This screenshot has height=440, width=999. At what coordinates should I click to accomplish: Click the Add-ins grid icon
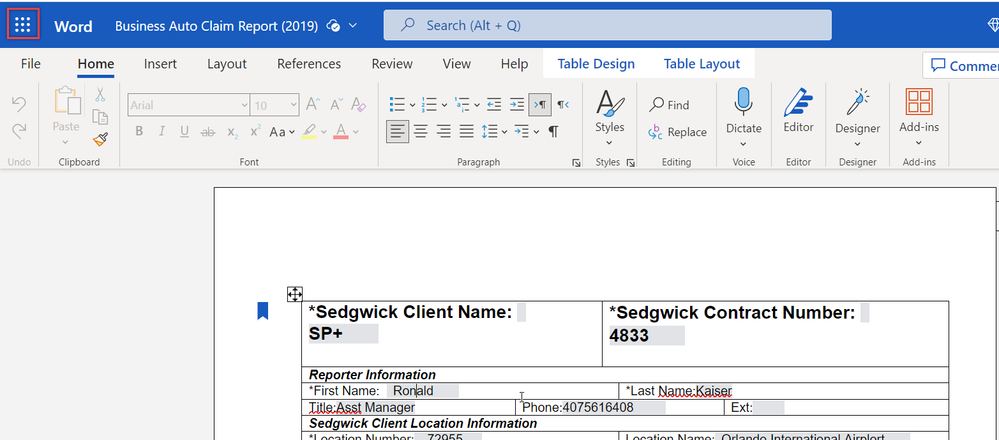pyautogui.click(x=919, y=102)
